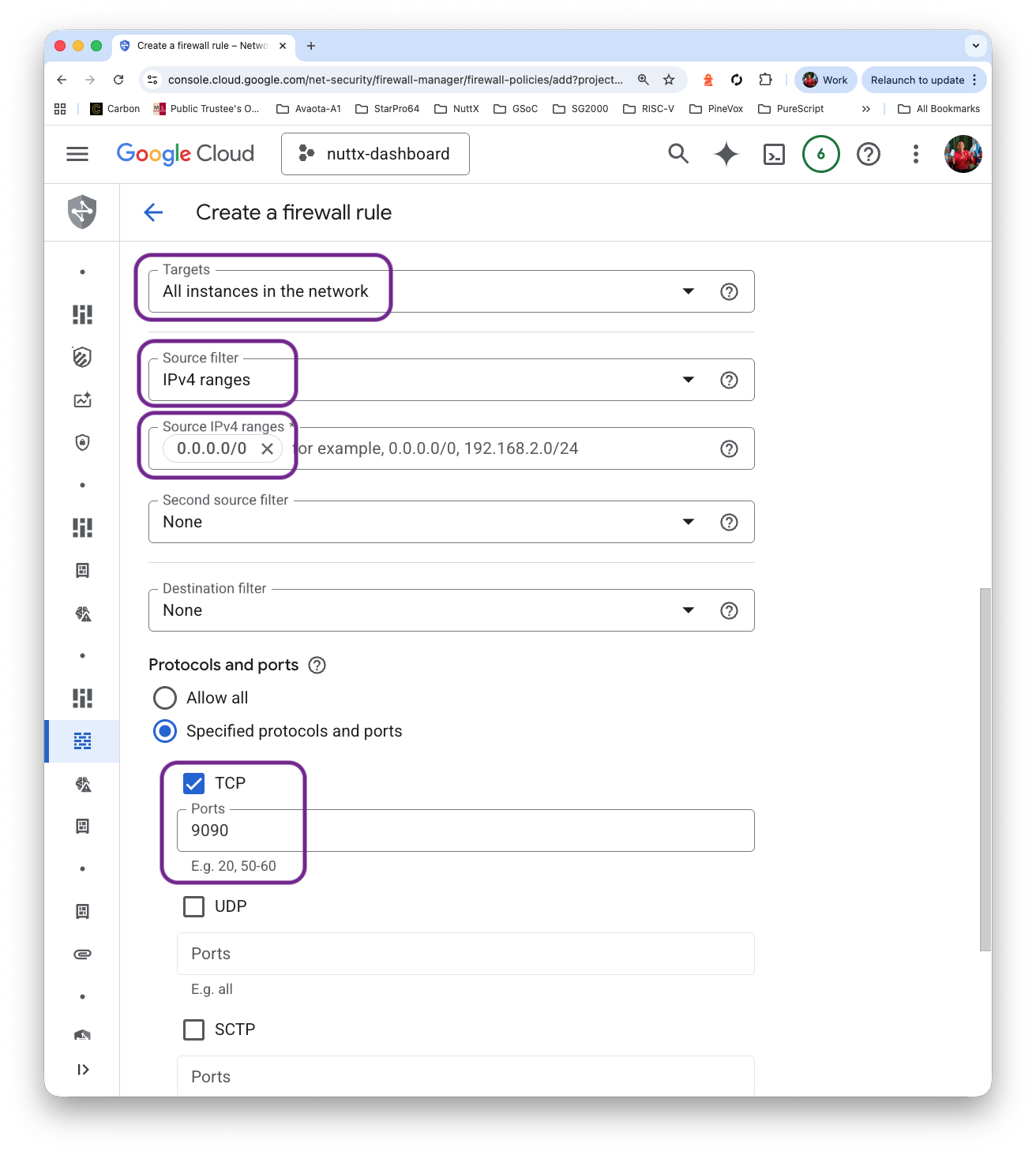Go back using the arrow beside Create a firewall rule
Image resolution: width=1036 pixels, height=1155 pixels.
153,212
